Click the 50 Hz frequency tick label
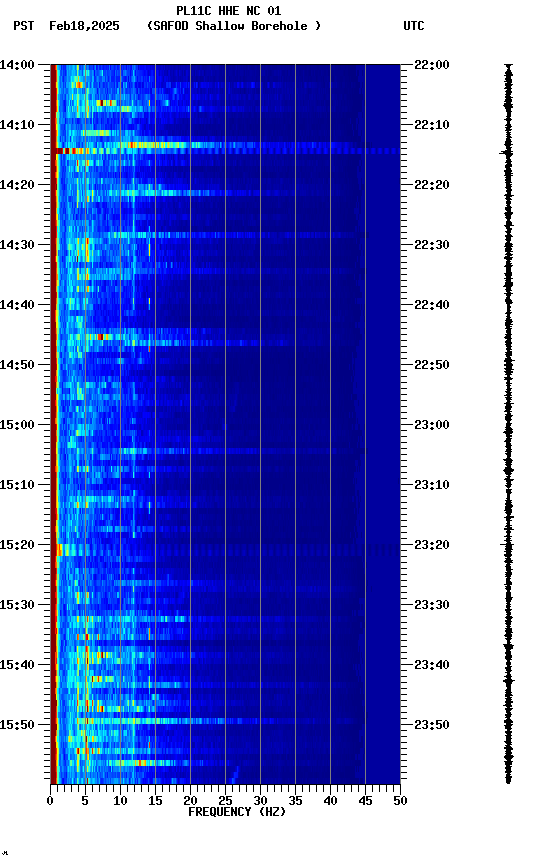552x864 pixels. coord(400,801)
